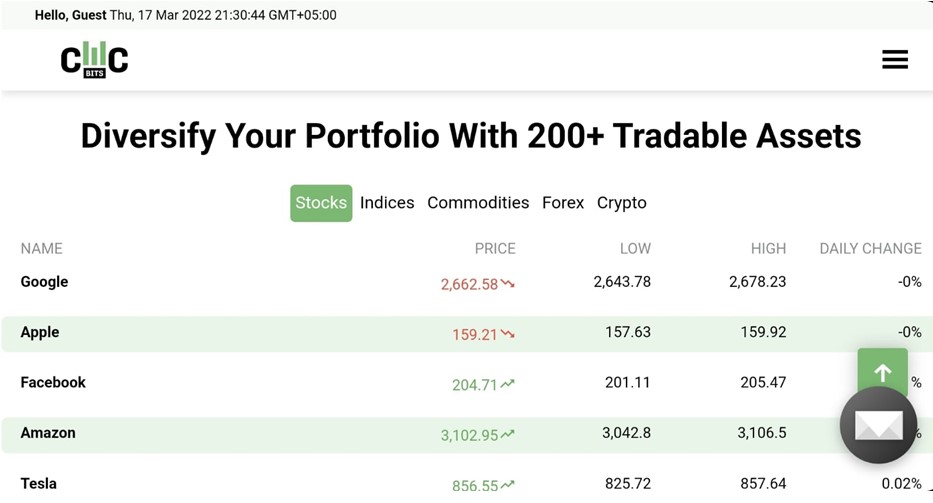Click Tesla's upward trend arrow icon
Screen dimensions: 933x503
pos(508,485)
